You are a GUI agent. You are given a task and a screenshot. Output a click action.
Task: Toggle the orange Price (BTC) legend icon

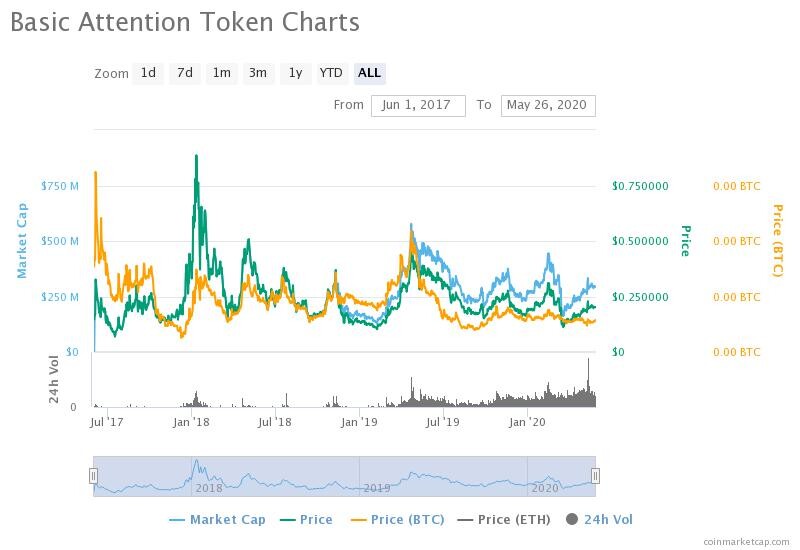[x=359, y=520]
